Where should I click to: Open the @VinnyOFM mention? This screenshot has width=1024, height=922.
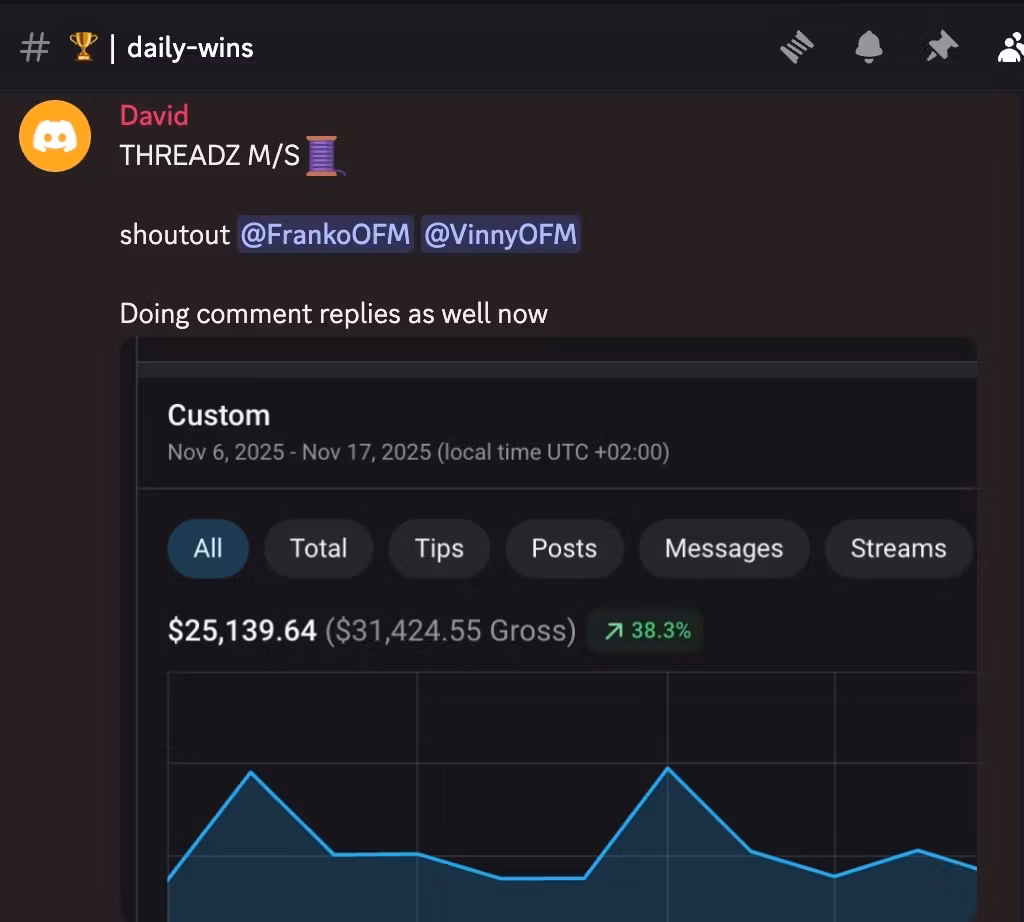500,234
